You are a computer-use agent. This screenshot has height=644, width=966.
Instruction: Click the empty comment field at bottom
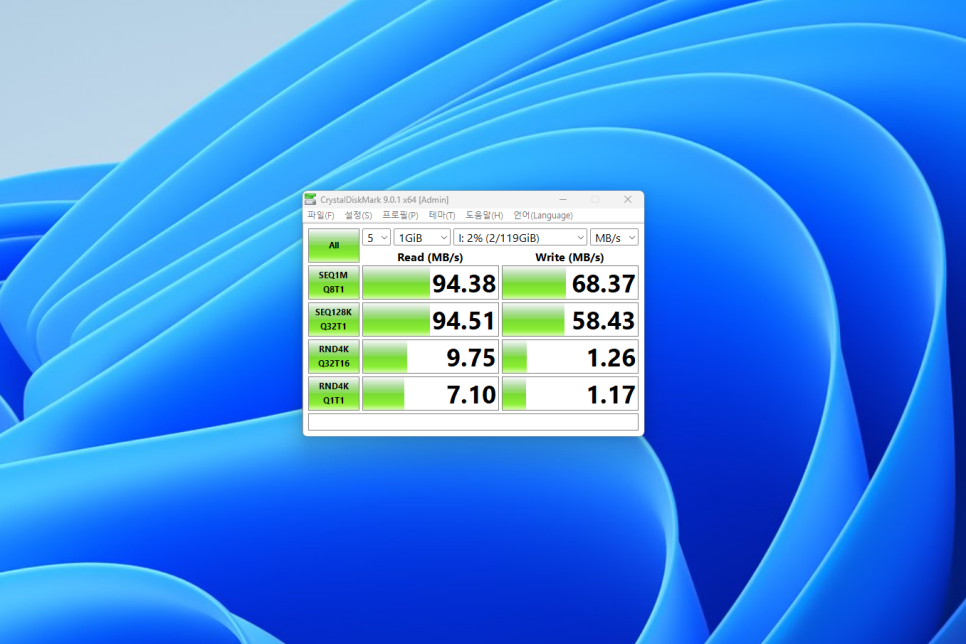[473, 422]
